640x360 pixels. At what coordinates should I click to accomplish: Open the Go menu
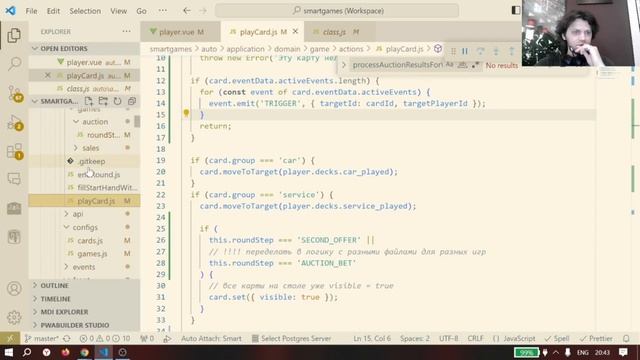click(x=141, y=11)
